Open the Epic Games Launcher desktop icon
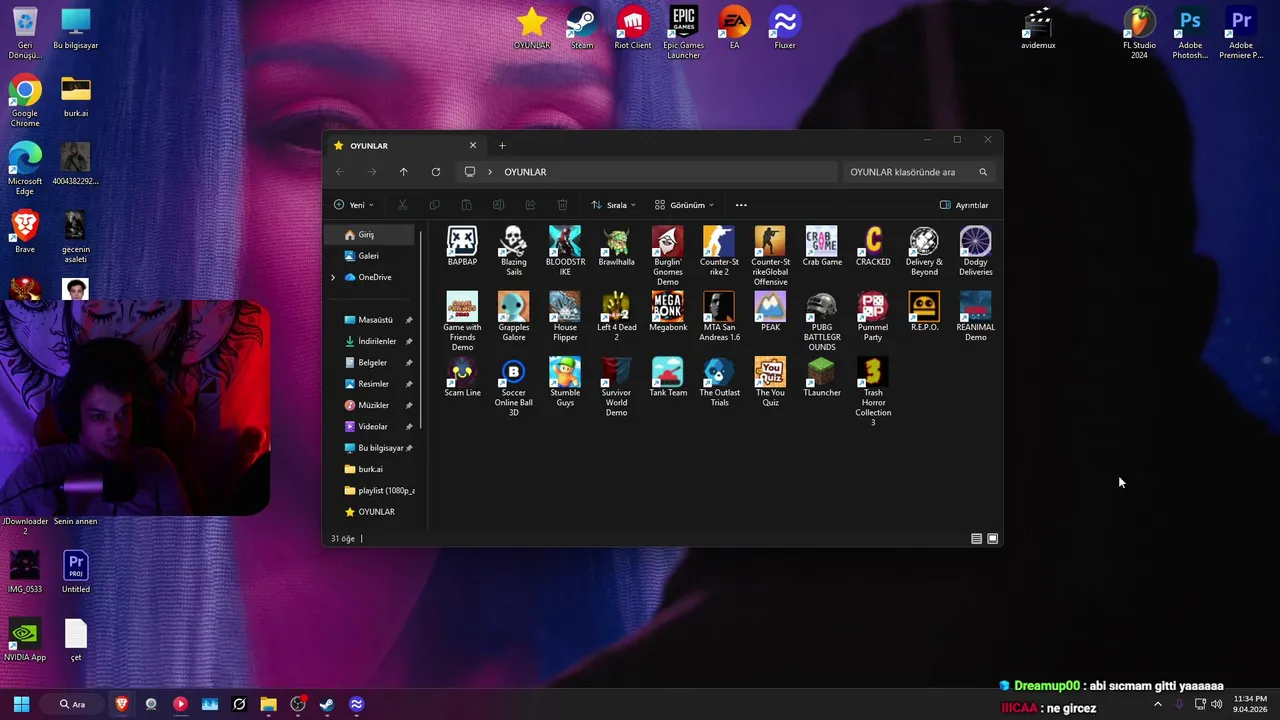 (x=684, y=32)
